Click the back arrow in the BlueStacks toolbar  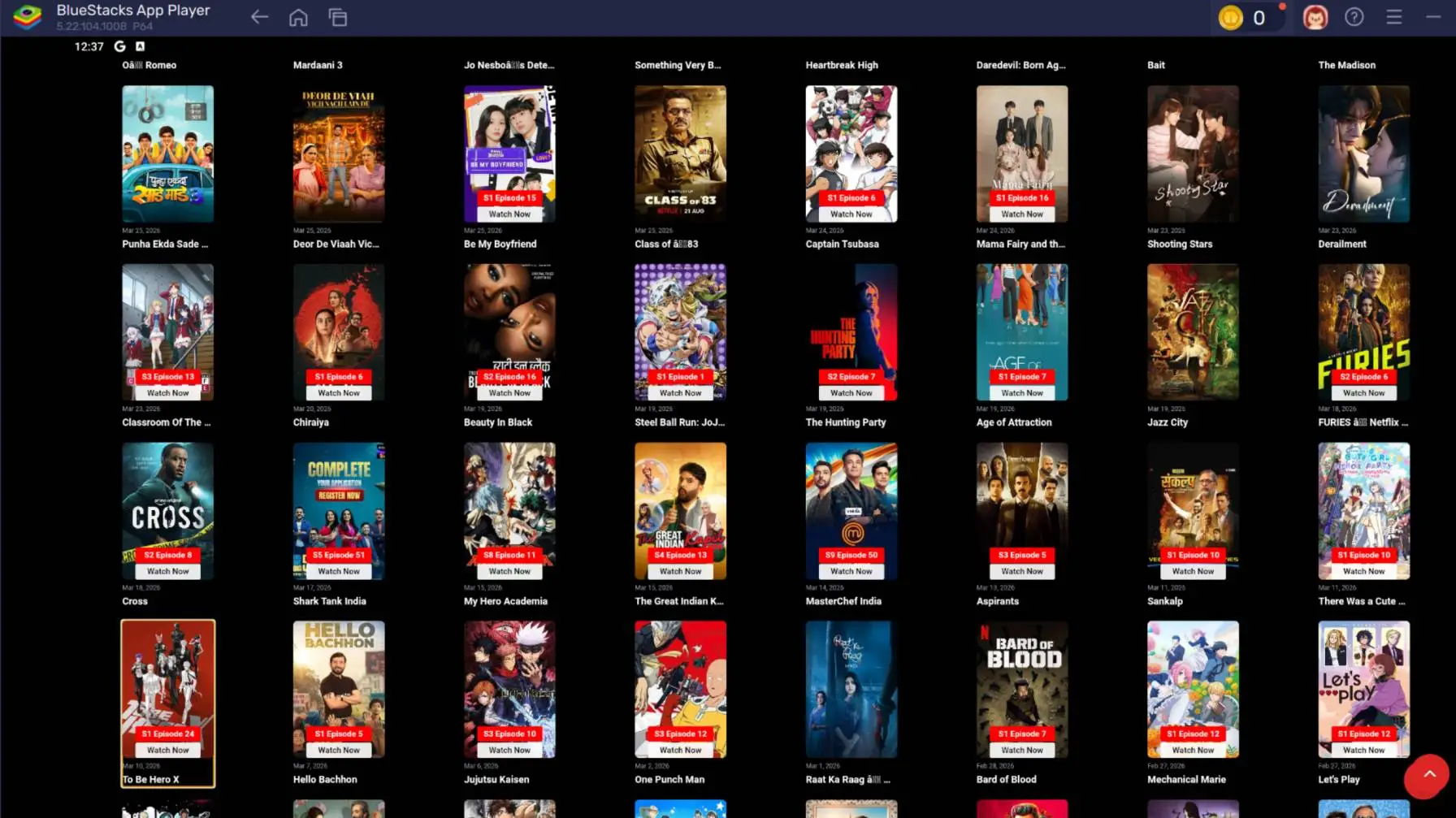[x=259, y=16]
